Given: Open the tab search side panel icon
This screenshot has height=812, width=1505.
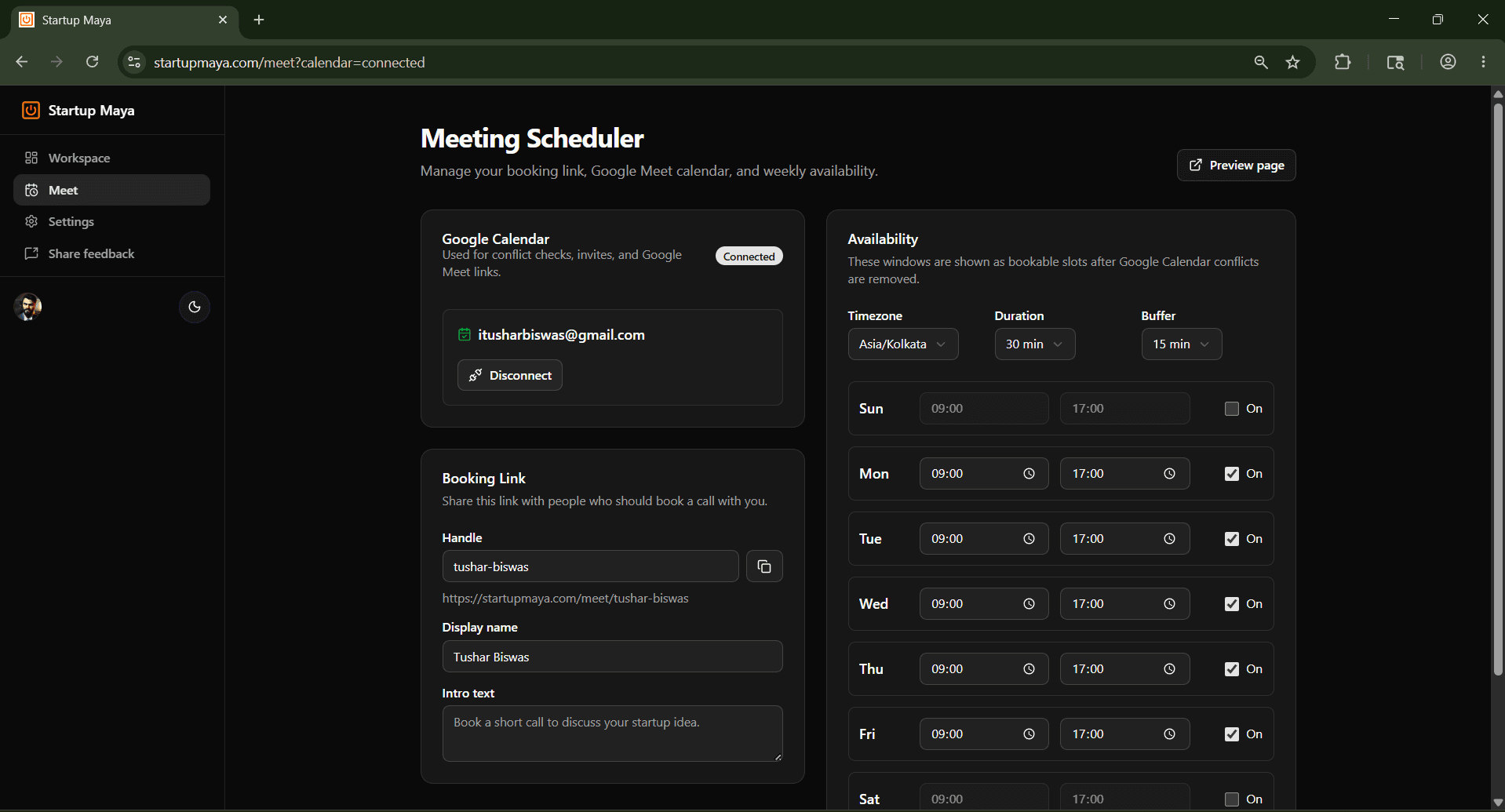Looking at the screenshot, I should point(1395,62).
